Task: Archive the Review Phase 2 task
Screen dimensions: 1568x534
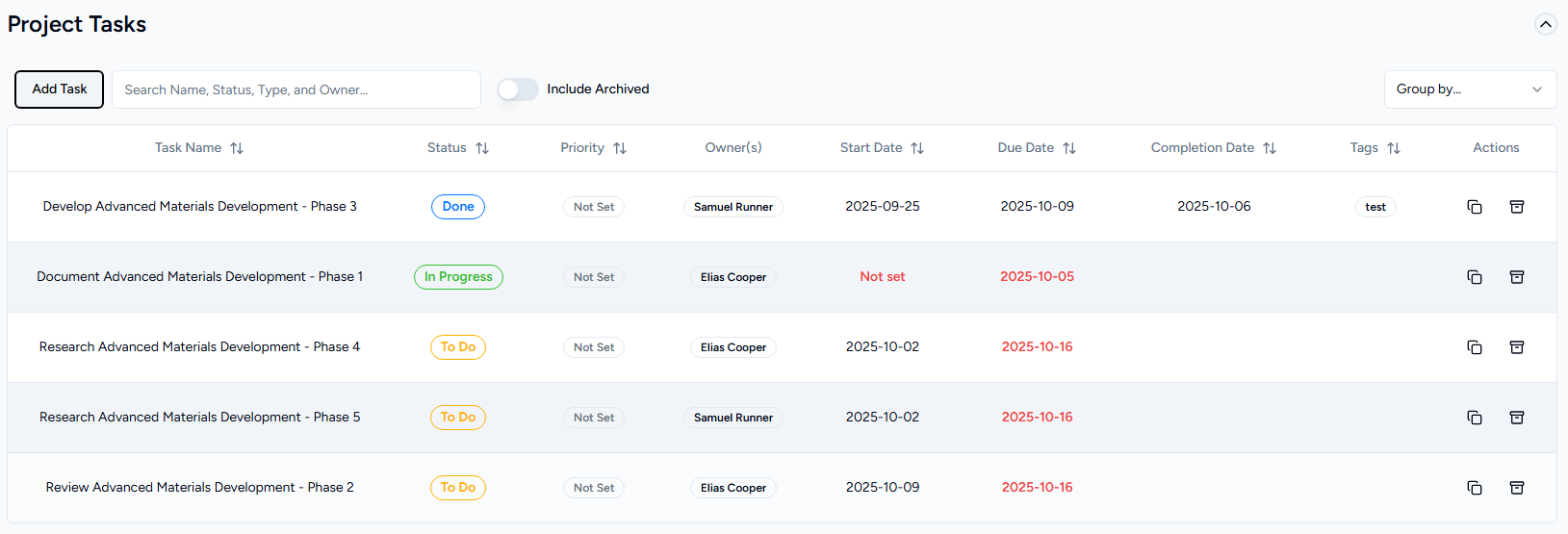Action: tap(1516, 488)
